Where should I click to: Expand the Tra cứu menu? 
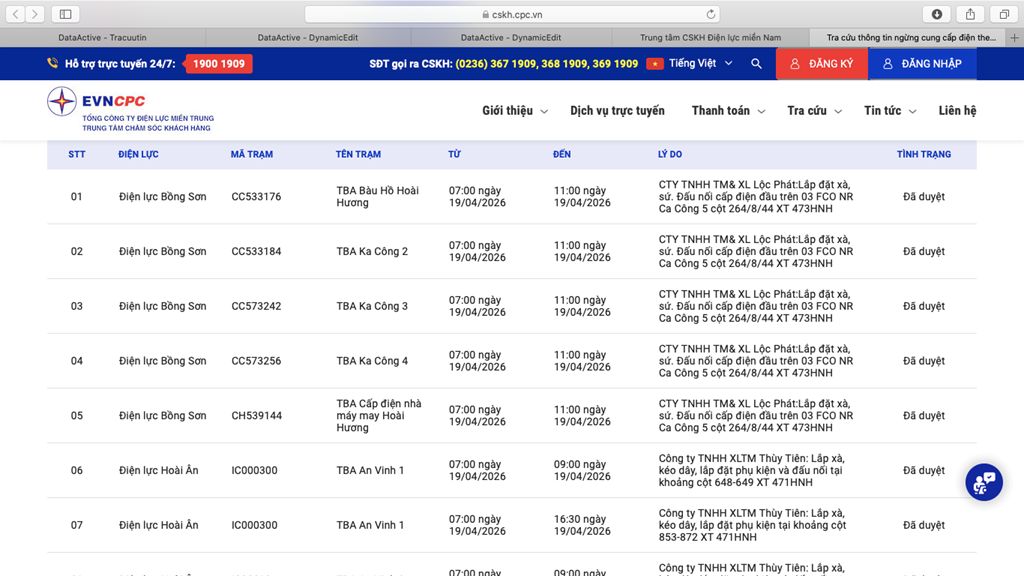[x=814, y=111]
